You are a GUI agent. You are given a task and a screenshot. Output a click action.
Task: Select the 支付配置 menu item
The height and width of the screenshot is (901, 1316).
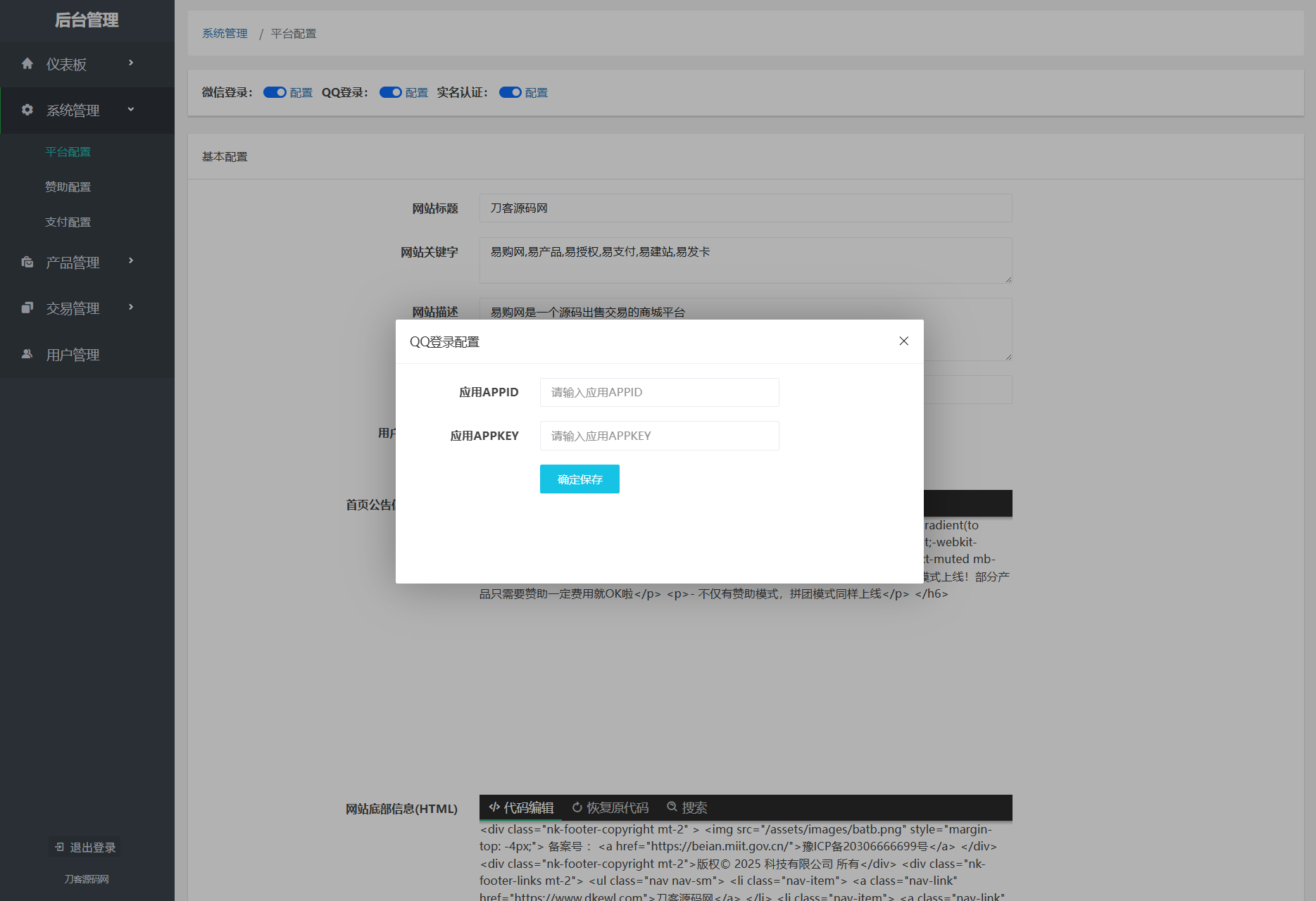click(68, 221)
